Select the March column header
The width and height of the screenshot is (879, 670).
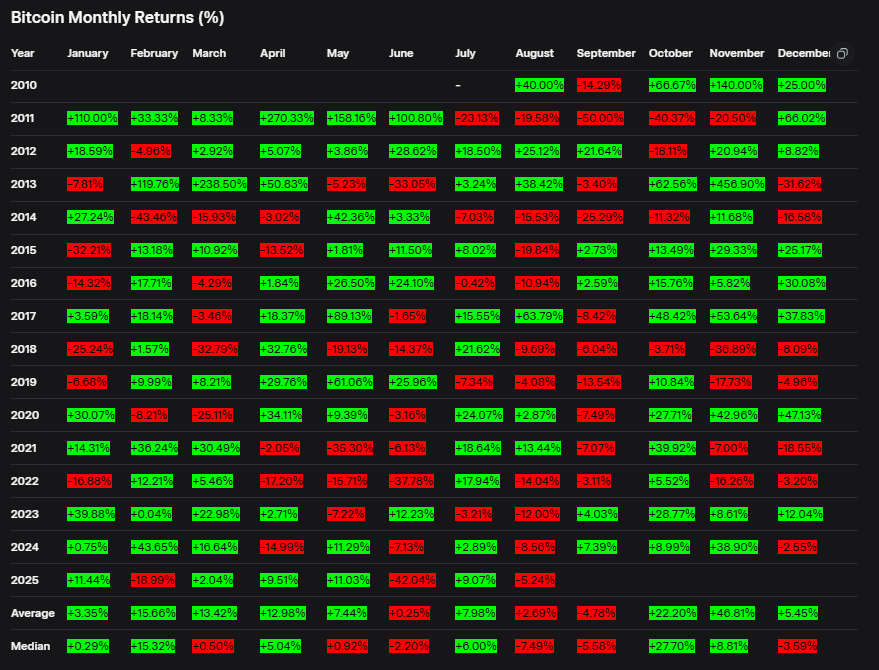(209, 53)
